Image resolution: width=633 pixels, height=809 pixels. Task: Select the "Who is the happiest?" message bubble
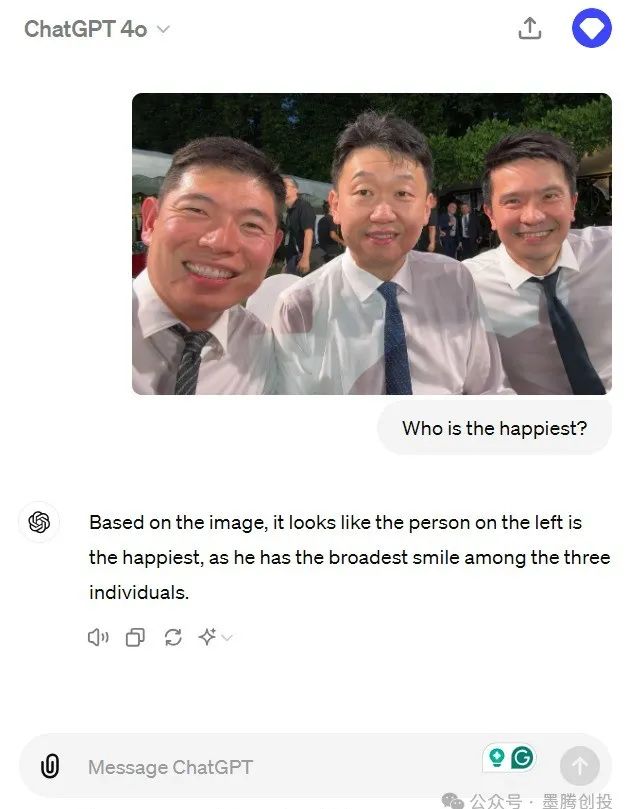(x=495, y=428)
